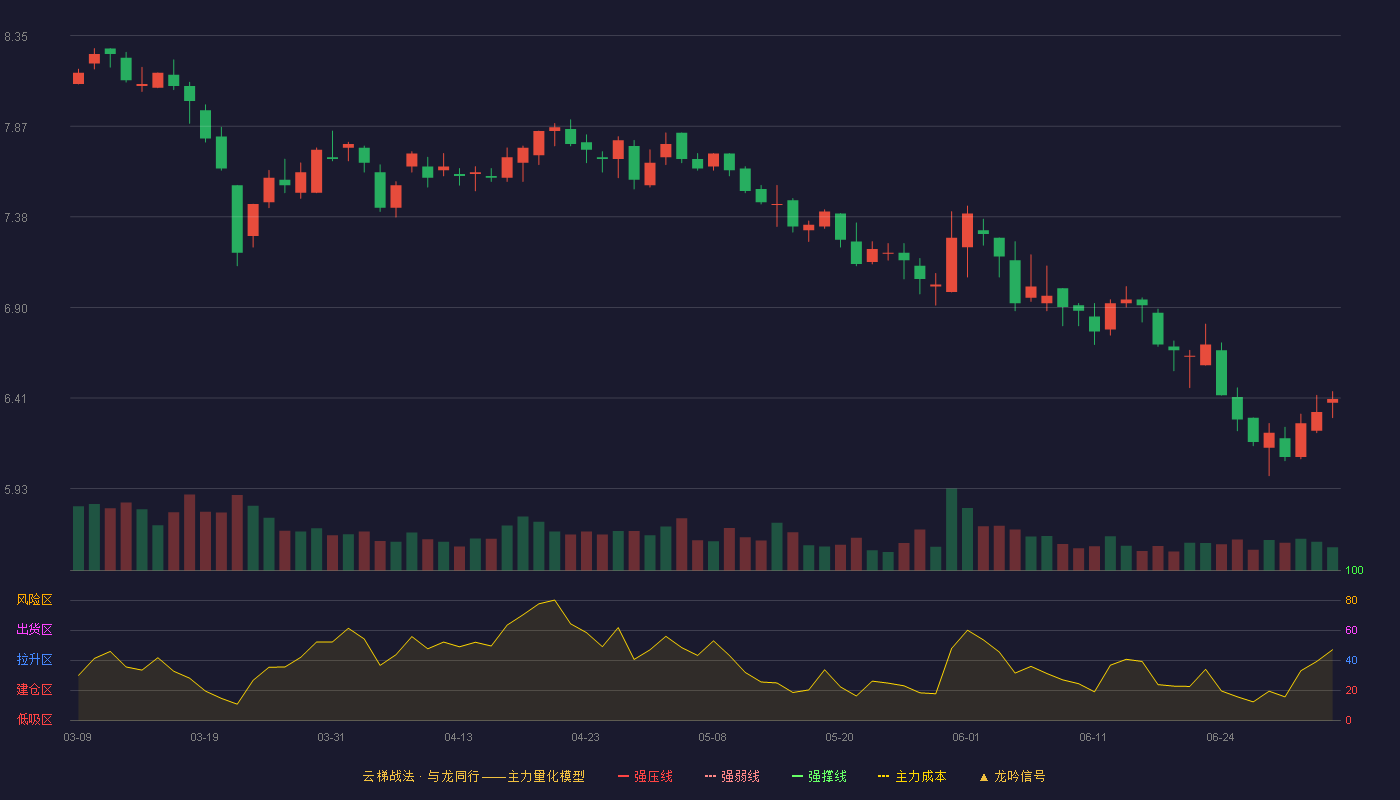Click the 06-24 date axis label

[x=1220, y=737]
